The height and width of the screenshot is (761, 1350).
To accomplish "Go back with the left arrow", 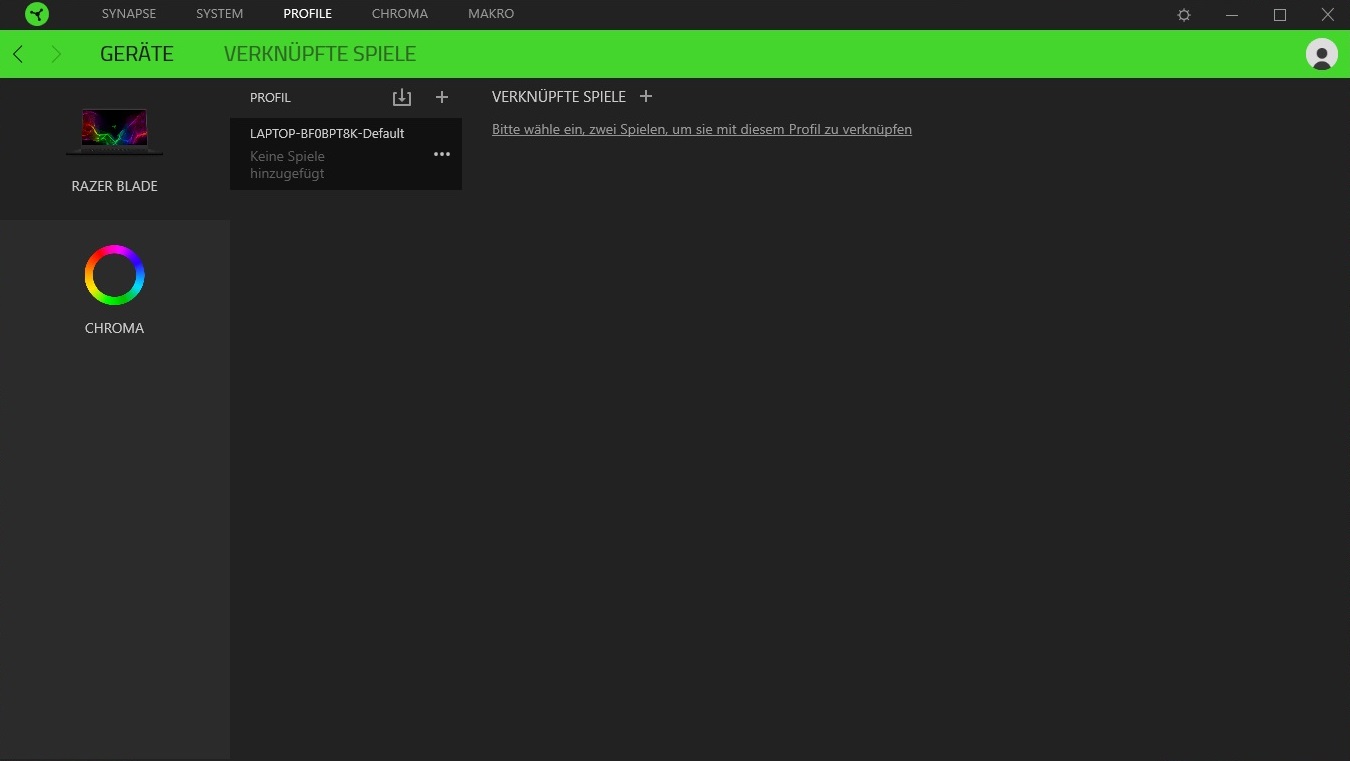I will (x=18, y=54).
